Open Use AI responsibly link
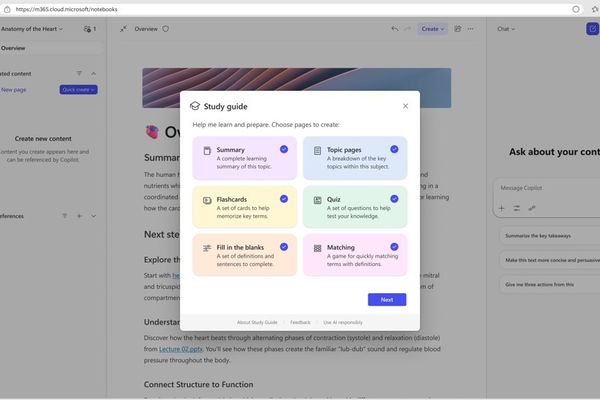This screenshot has height=400, width=600. (x=343, y=322)
